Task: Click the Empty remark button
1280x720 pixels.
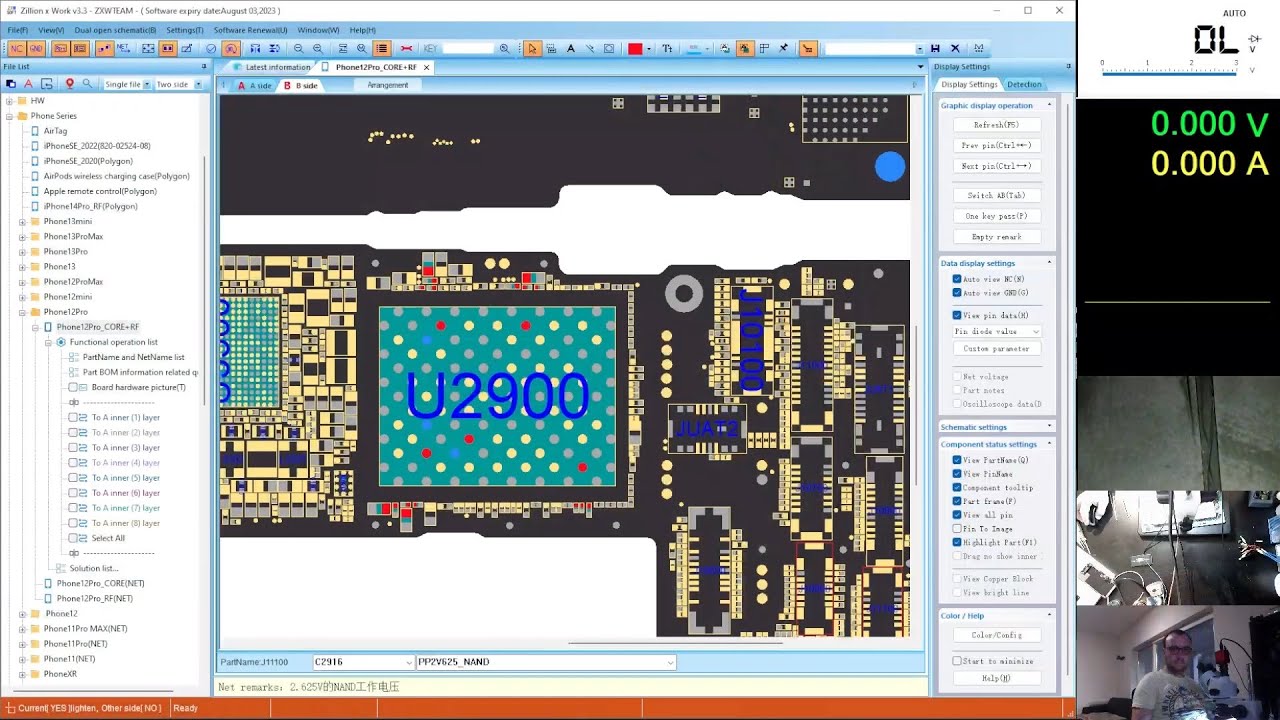Action: 996,237
